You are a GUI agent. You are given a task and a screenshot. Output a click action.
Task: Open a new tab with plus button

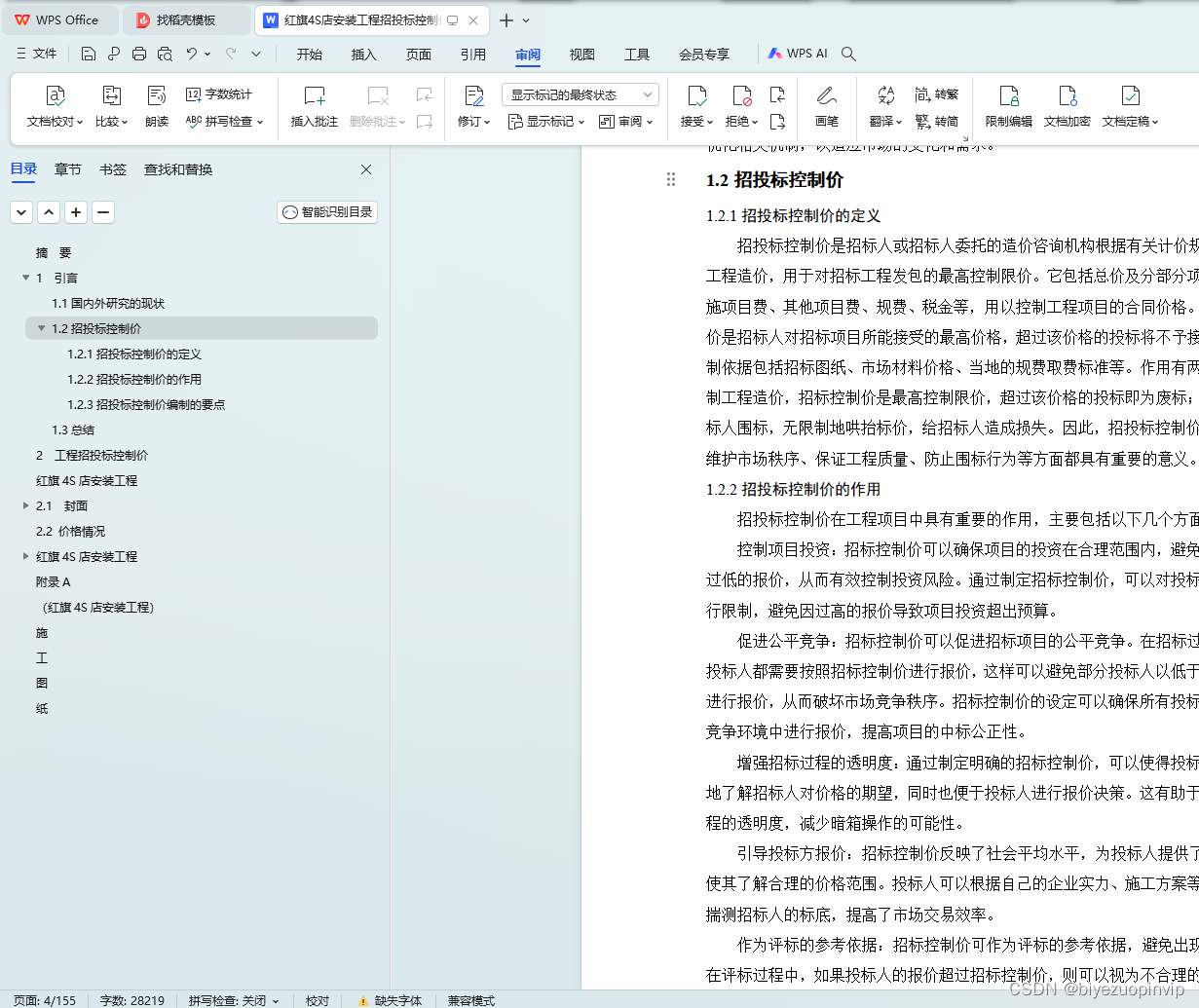pos(506,20)
